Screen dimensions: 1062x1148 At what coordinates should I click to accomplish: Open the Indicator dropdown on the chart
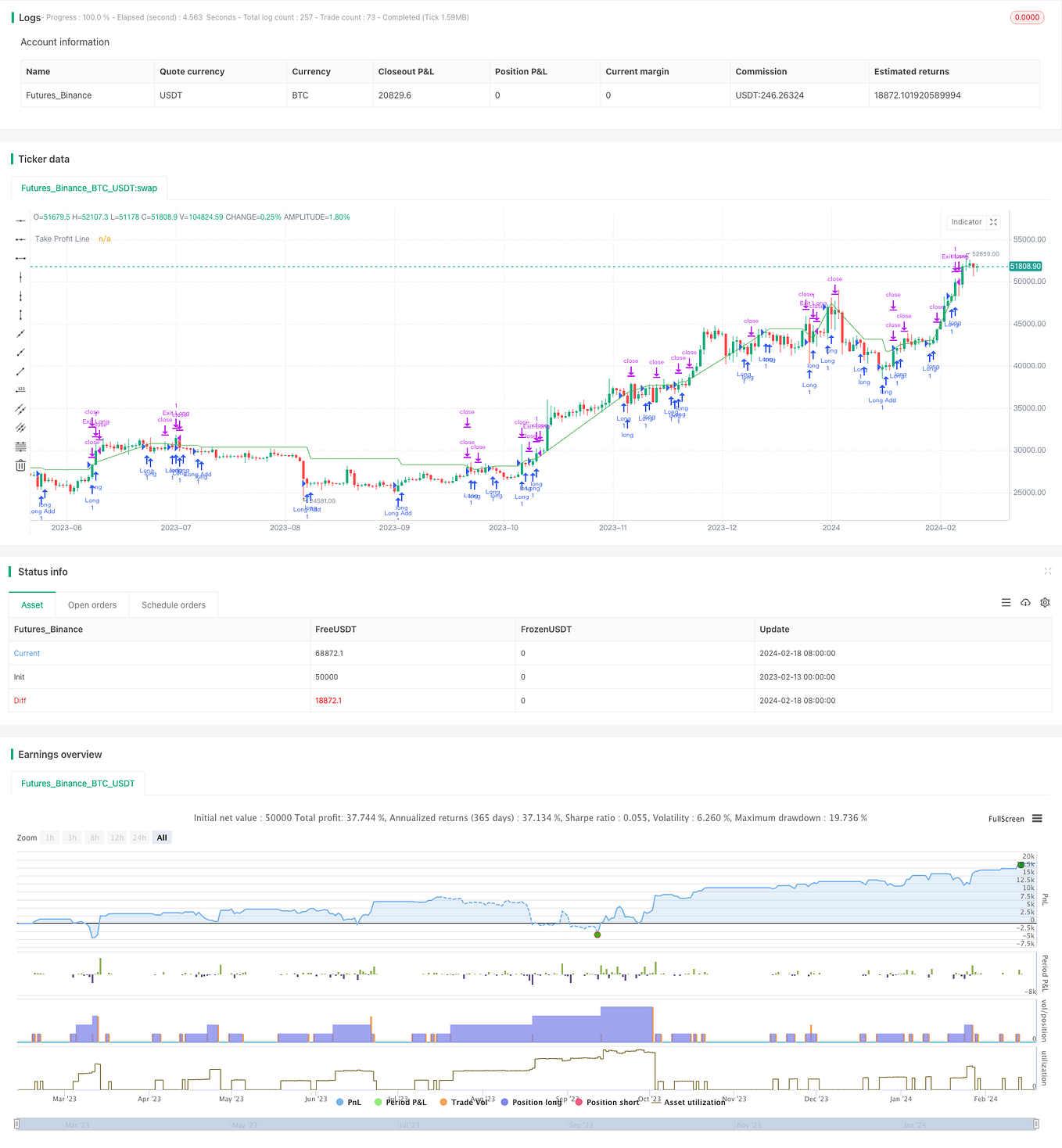coord(967,222)
